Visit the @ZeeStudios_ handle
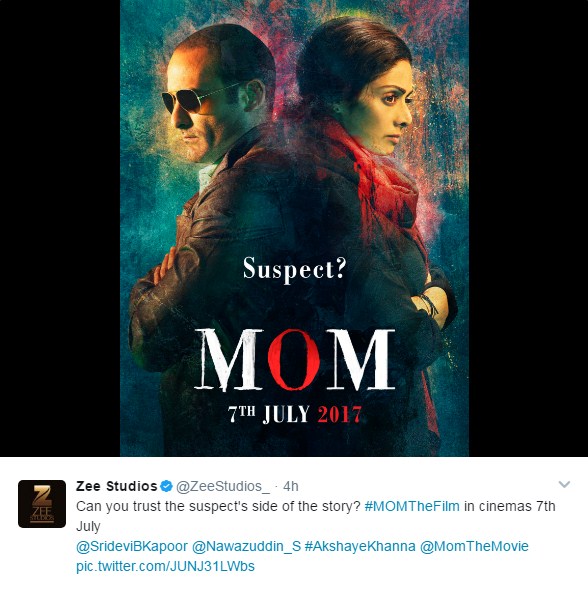This screenshot has width=588, height=591. [x=223, y=487]
